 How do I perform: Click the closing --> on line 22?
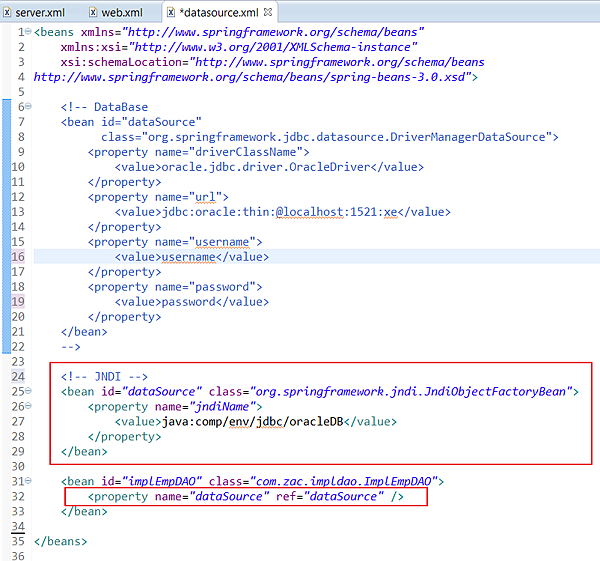pyautogui.click(x=71, y=347)
